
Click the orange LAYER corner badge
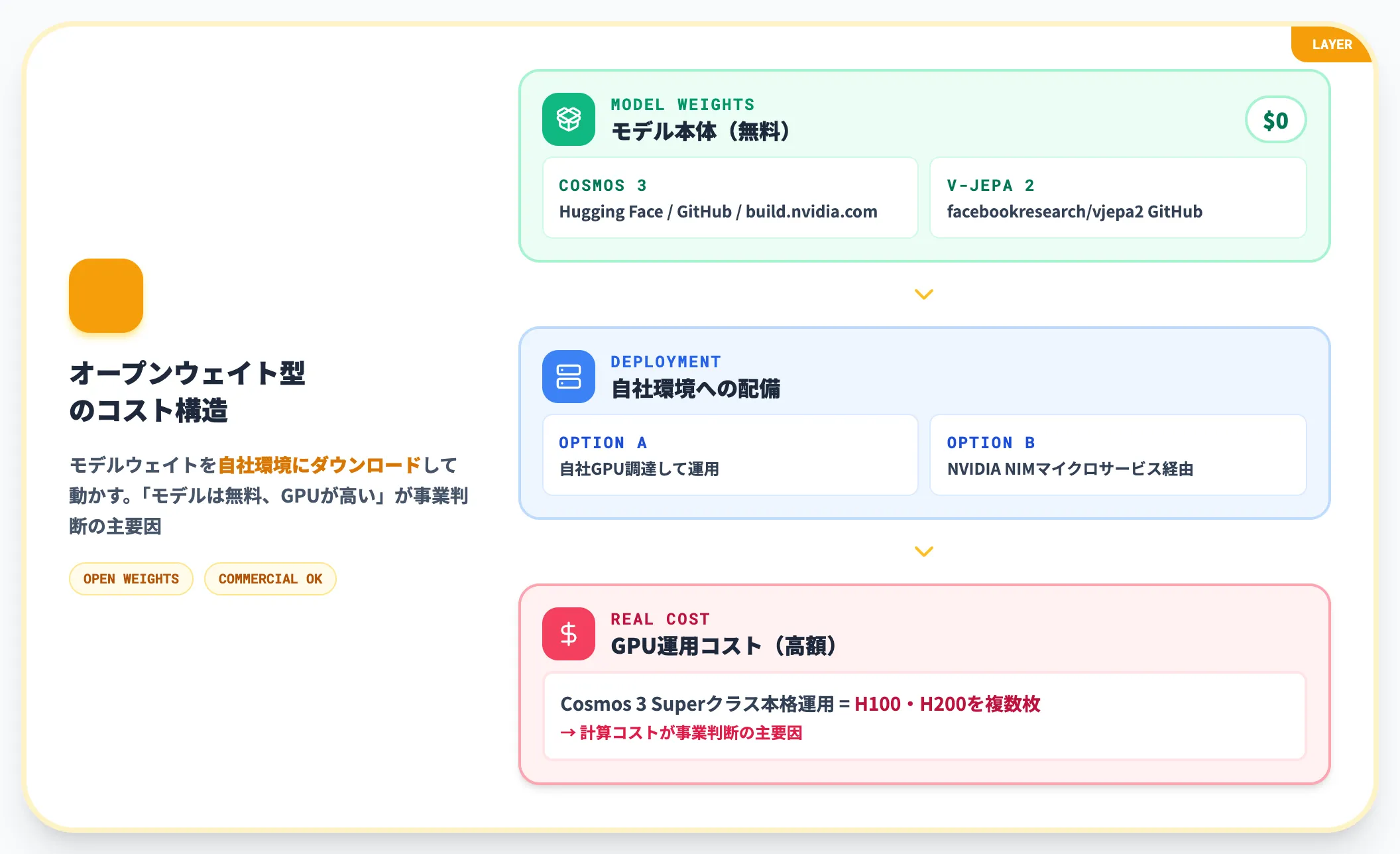coord(1332,44)
